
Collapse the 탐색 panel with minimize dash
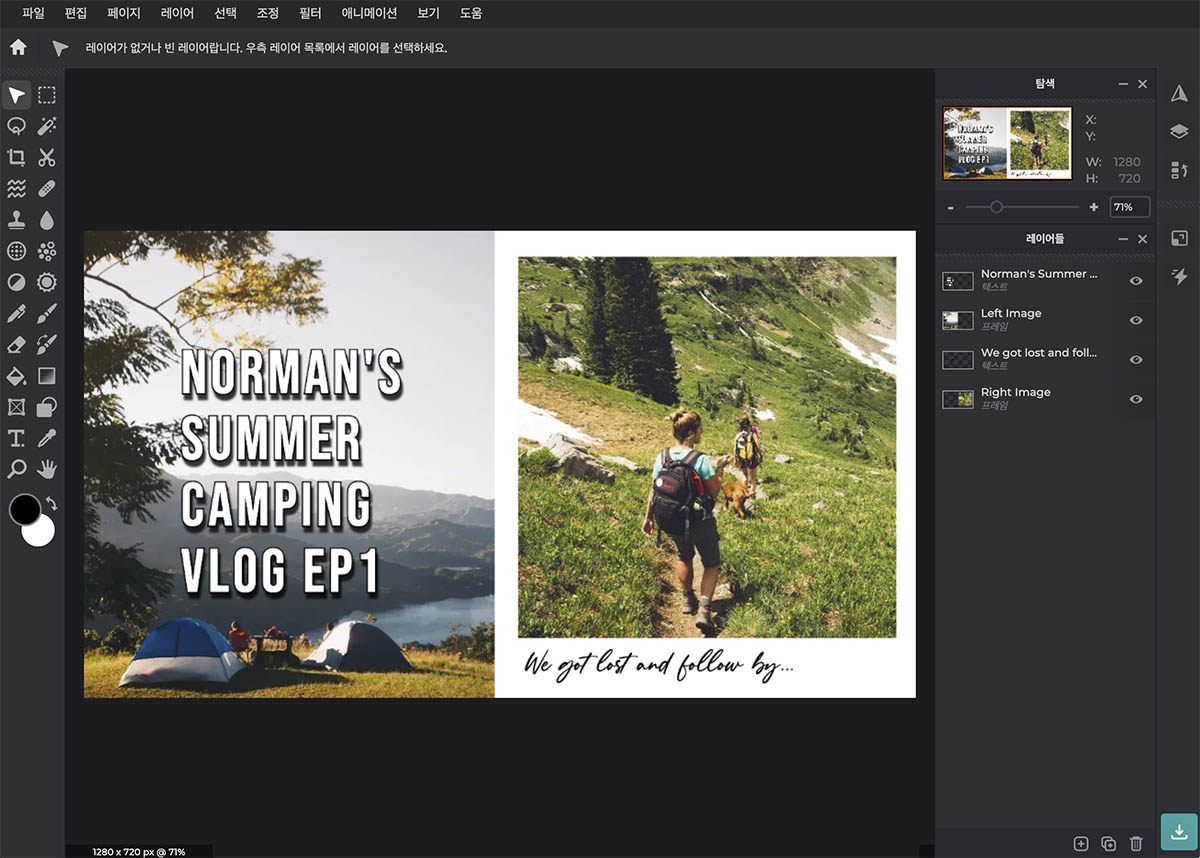click(x=1123, y=84)
